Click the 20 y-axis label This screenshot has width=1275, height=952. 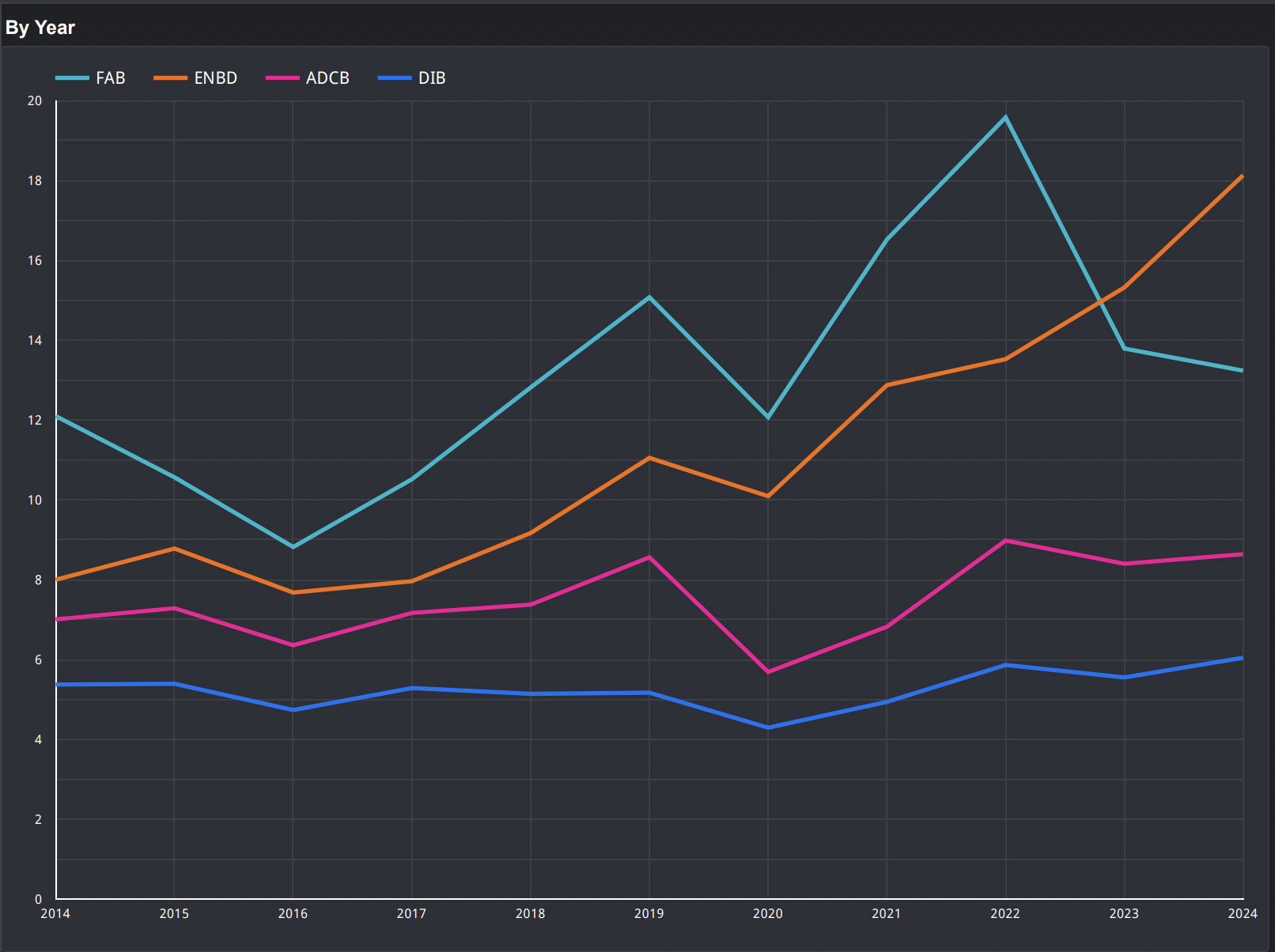point(35,101)
